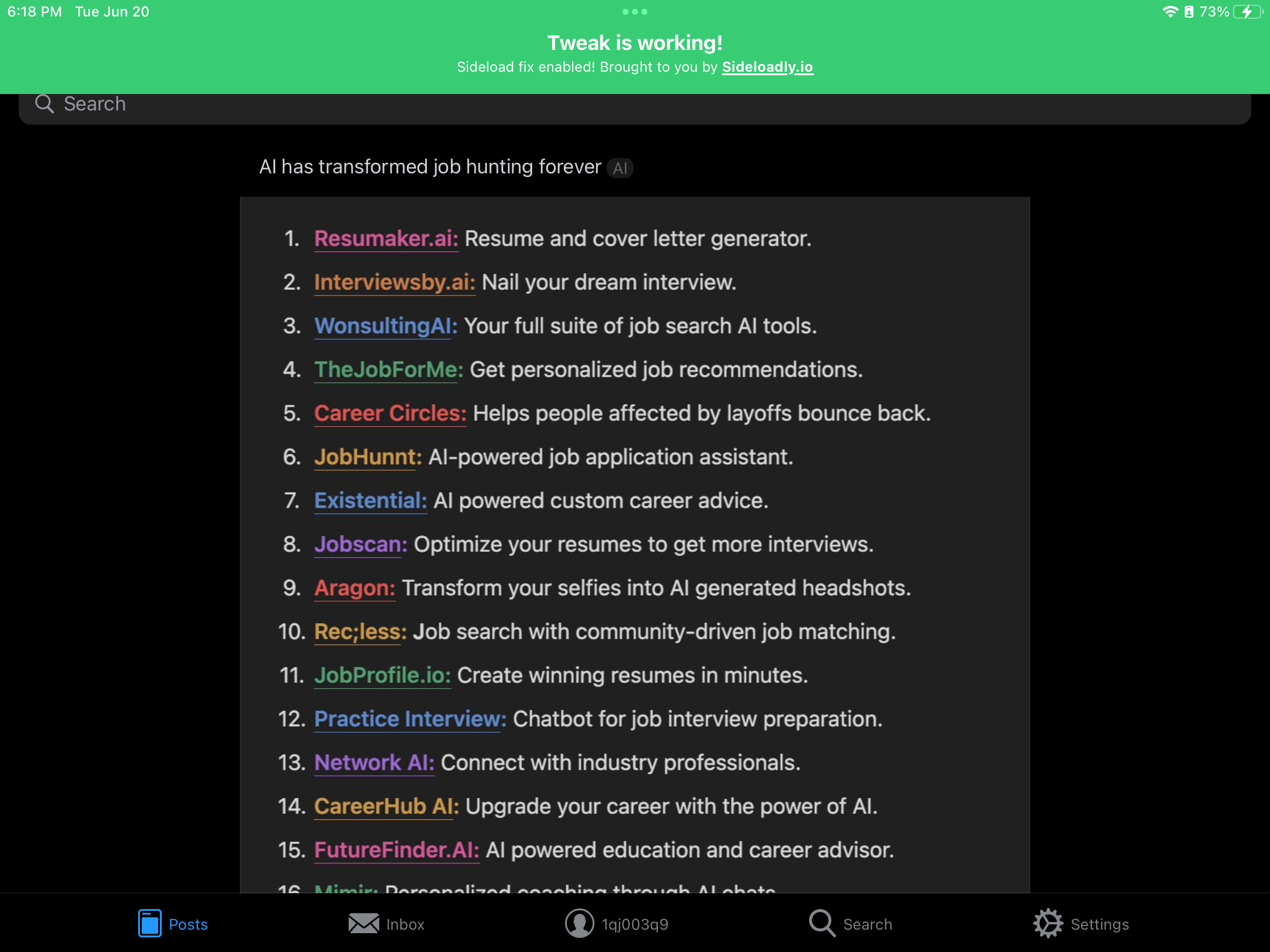
Task: Select the Posts tab label
Action: (x=188, y=923)
